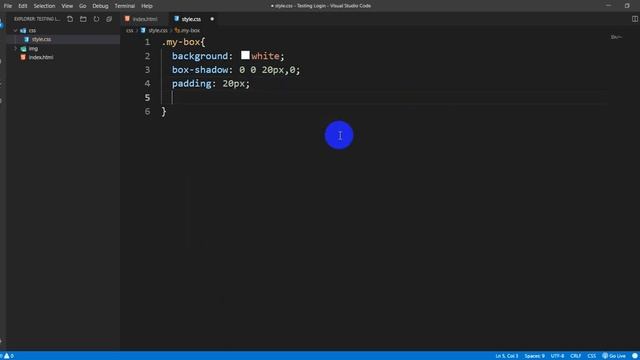Place cursor on the padding property
This screenshot has width=640, height=360.
pyautogui.click(x=192, y=84)
